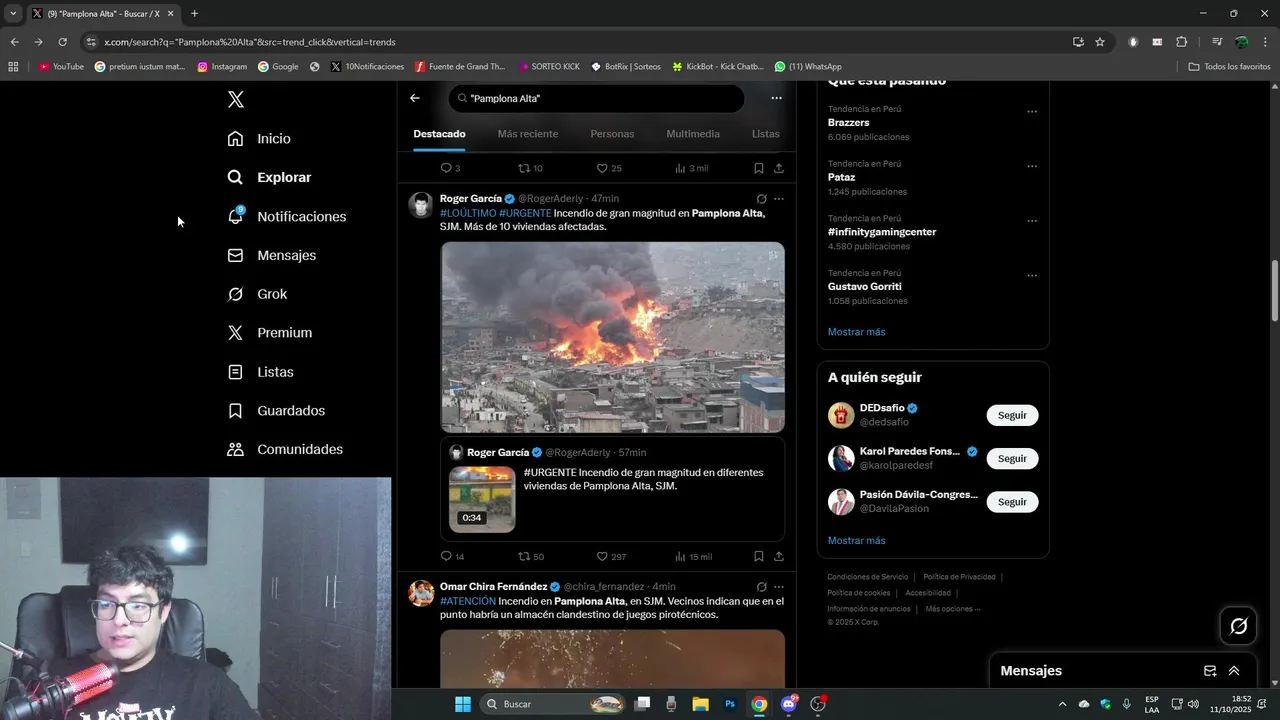
Task: Follow Pasión Dávila-Congres
Action: 1012,502
